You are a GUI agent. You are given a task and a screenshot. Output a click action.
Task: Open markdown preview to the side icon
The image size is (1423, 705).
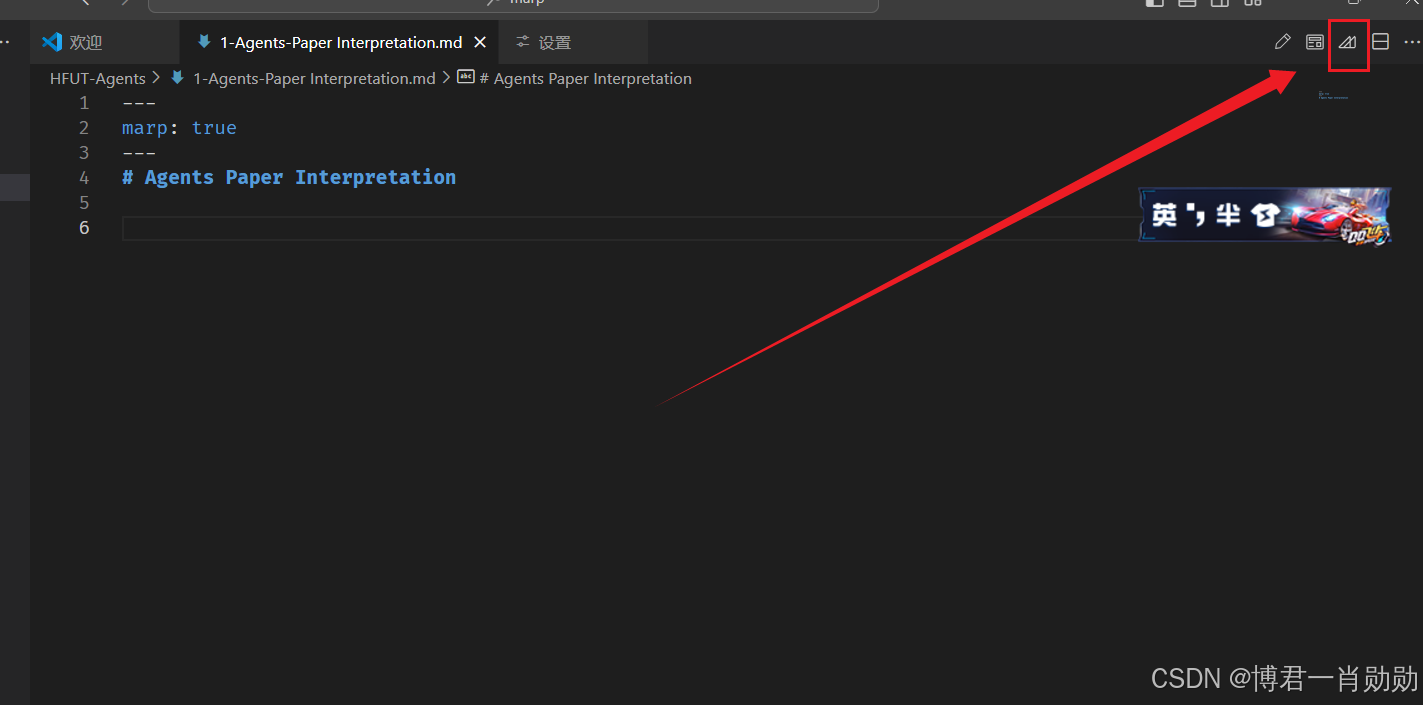1314,42
